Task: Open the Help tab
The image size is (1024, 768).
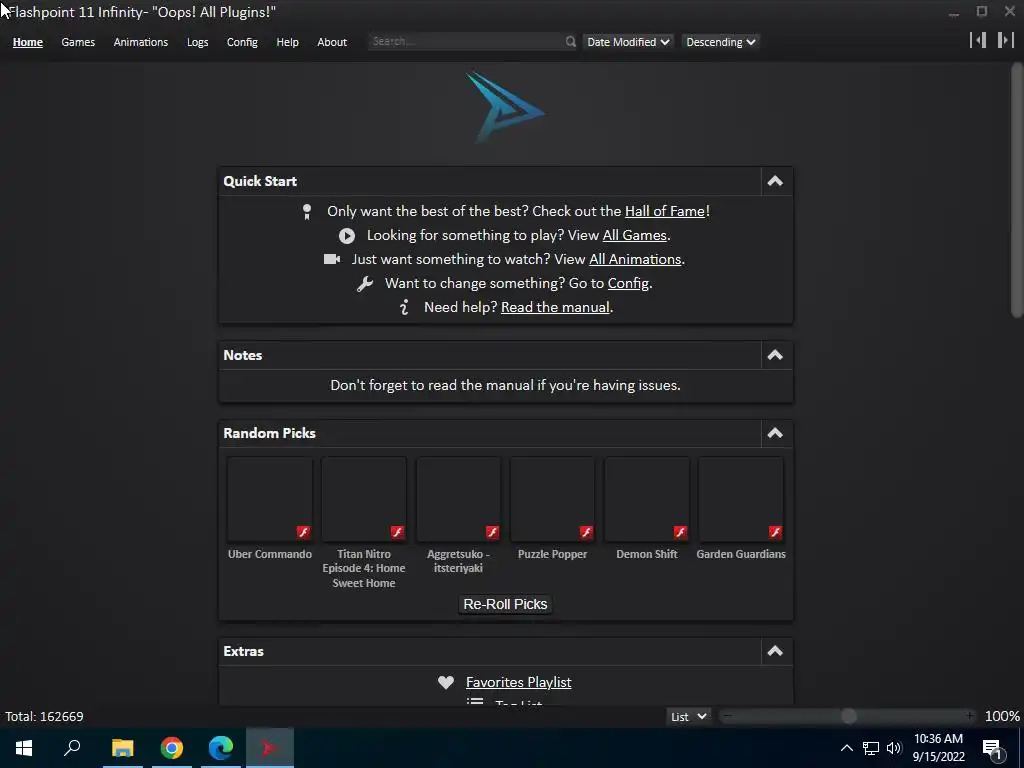Action: [x=287, y=42]
